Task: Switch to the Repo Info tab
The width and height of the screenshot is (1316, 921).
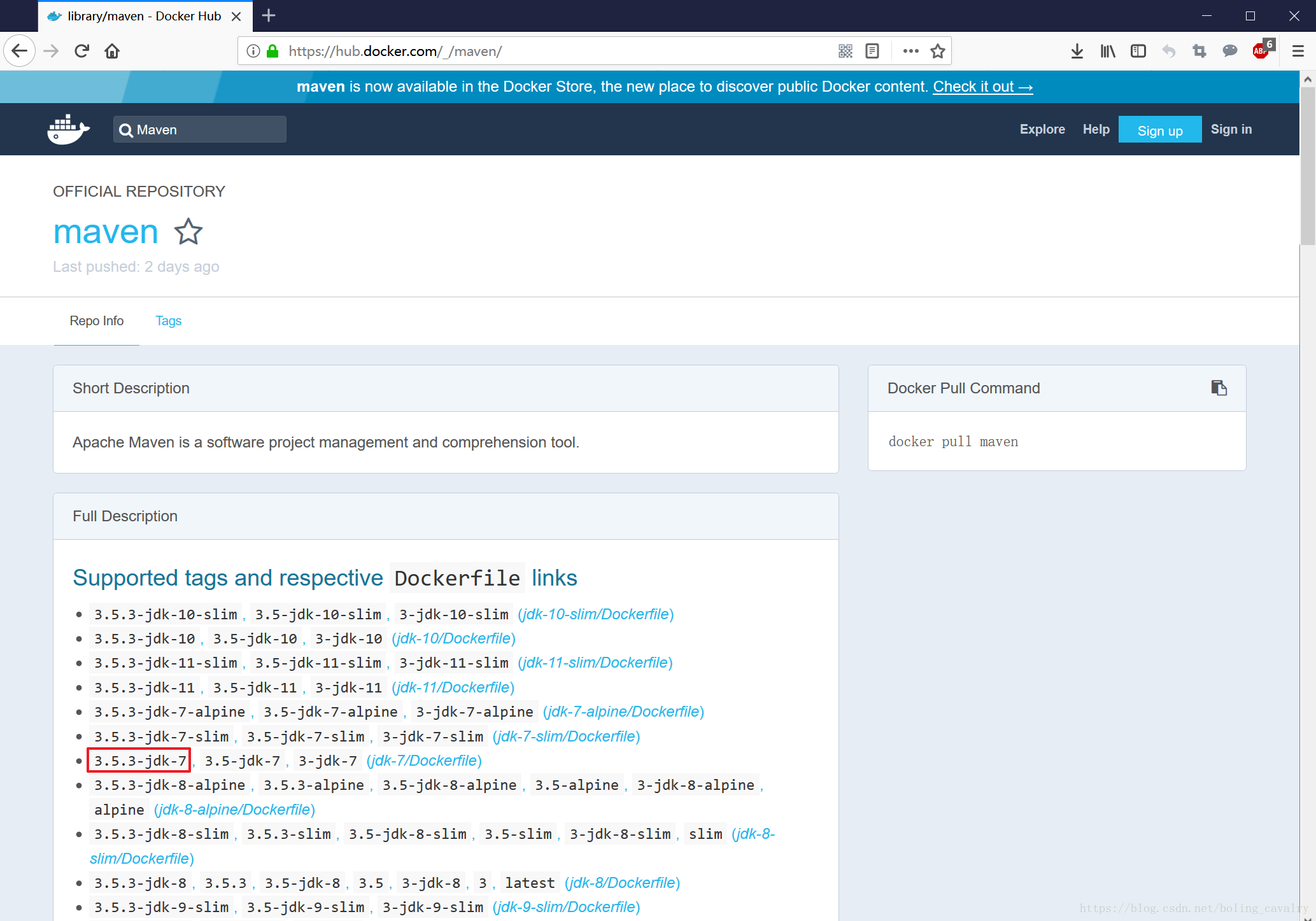Action: tap(97, 321)
